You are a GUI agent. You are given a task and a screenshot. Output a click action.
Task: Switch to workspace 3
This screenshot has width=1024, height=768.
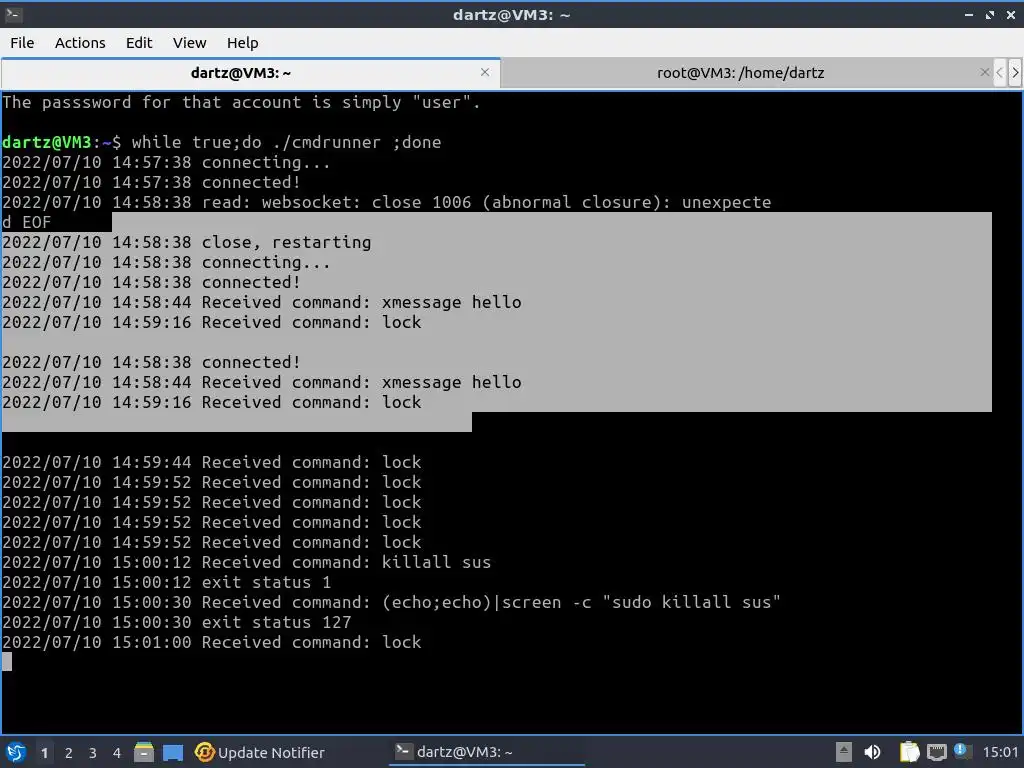pyautogui.click(x=93, y=753)
